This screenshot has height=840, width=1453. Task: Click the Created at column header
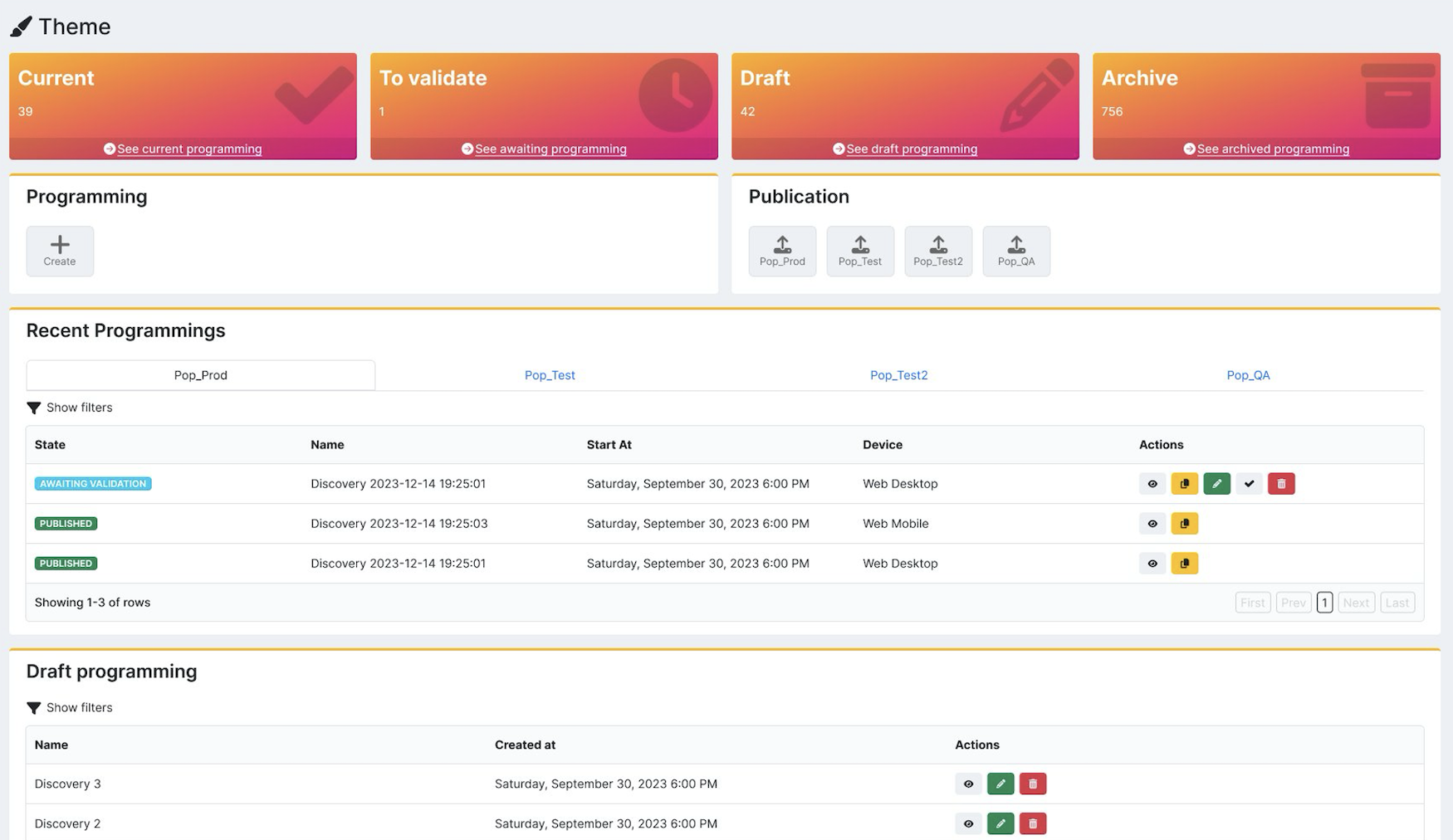coord(525,745)
